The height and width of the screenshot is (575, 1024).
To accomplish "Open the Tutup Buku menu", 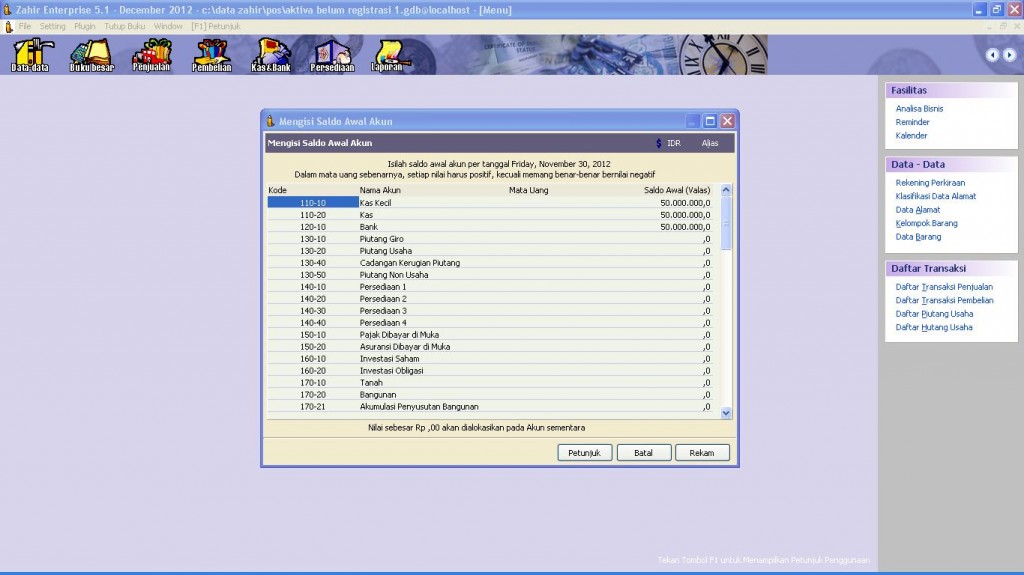I will [x=125, y=26].
